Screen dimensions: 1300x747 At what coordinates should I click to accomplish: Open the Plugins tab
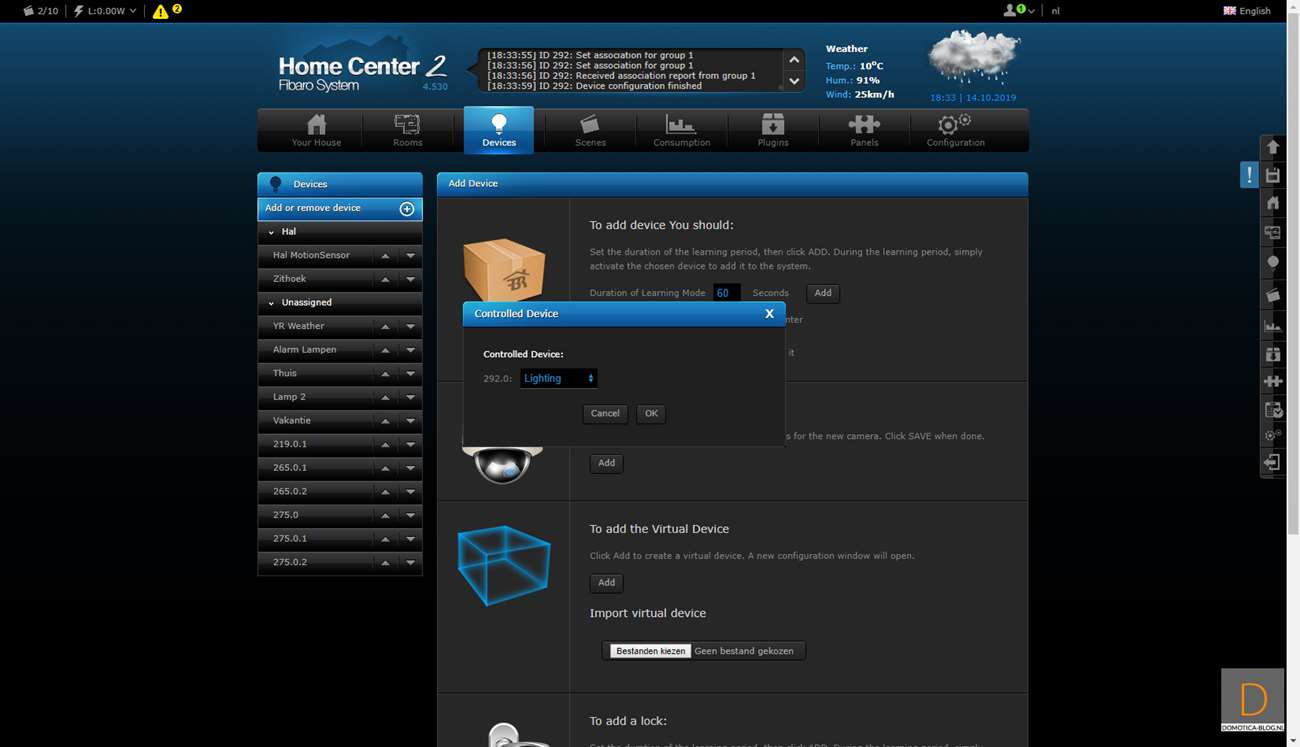773,130
